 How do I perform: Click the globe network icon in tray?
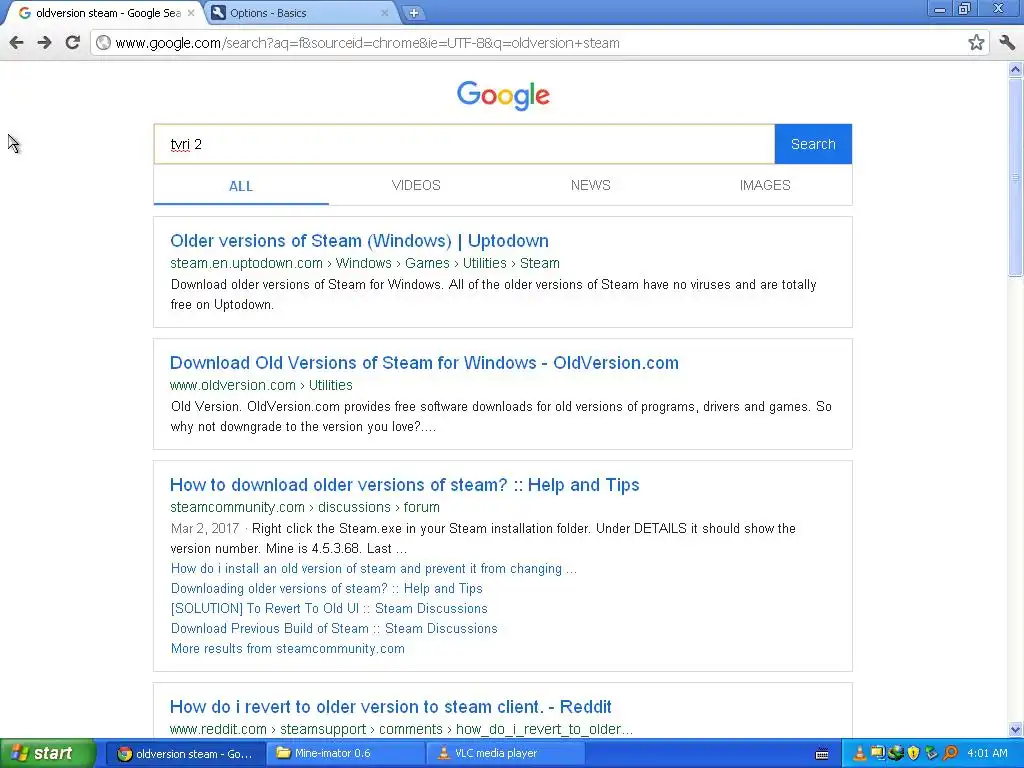pyautogui.click(x=895, y=754)
